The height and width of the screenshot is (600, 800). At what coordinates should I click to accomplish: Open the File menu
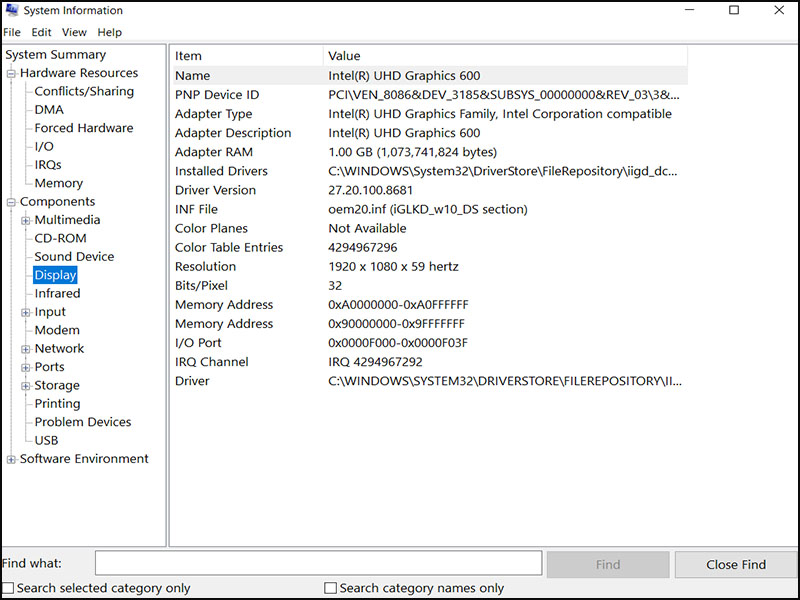pos(12,32)
